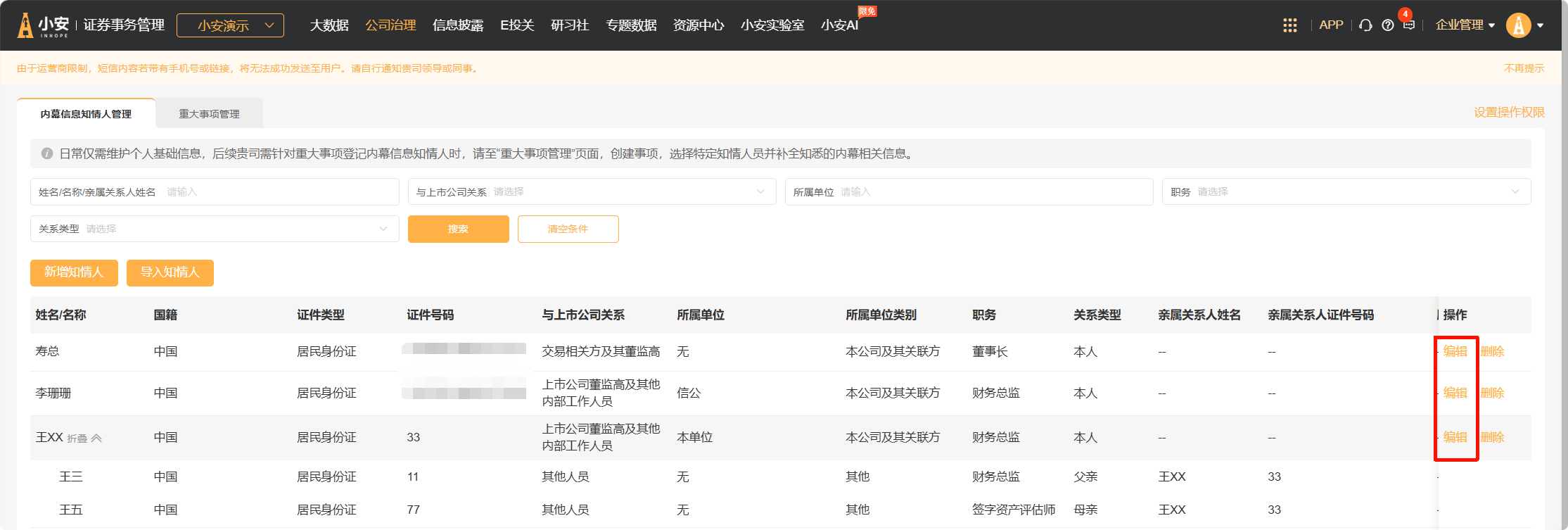Switch to the 重大事项管理 tab

pyautogui.click(x=209, y=114)
